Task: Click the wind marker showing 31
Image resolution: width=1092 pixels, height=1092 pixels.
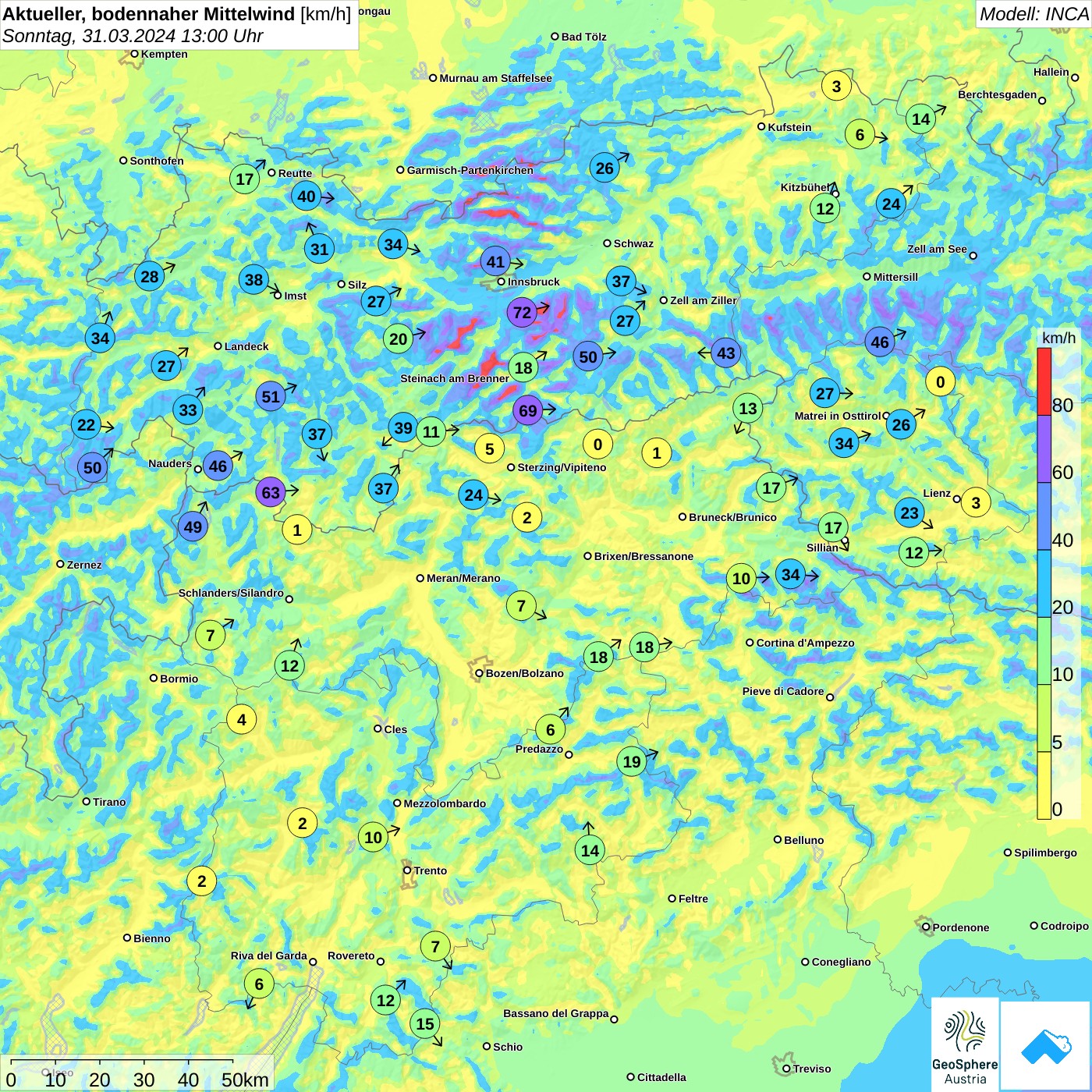Action: click(x=319, y=249)
